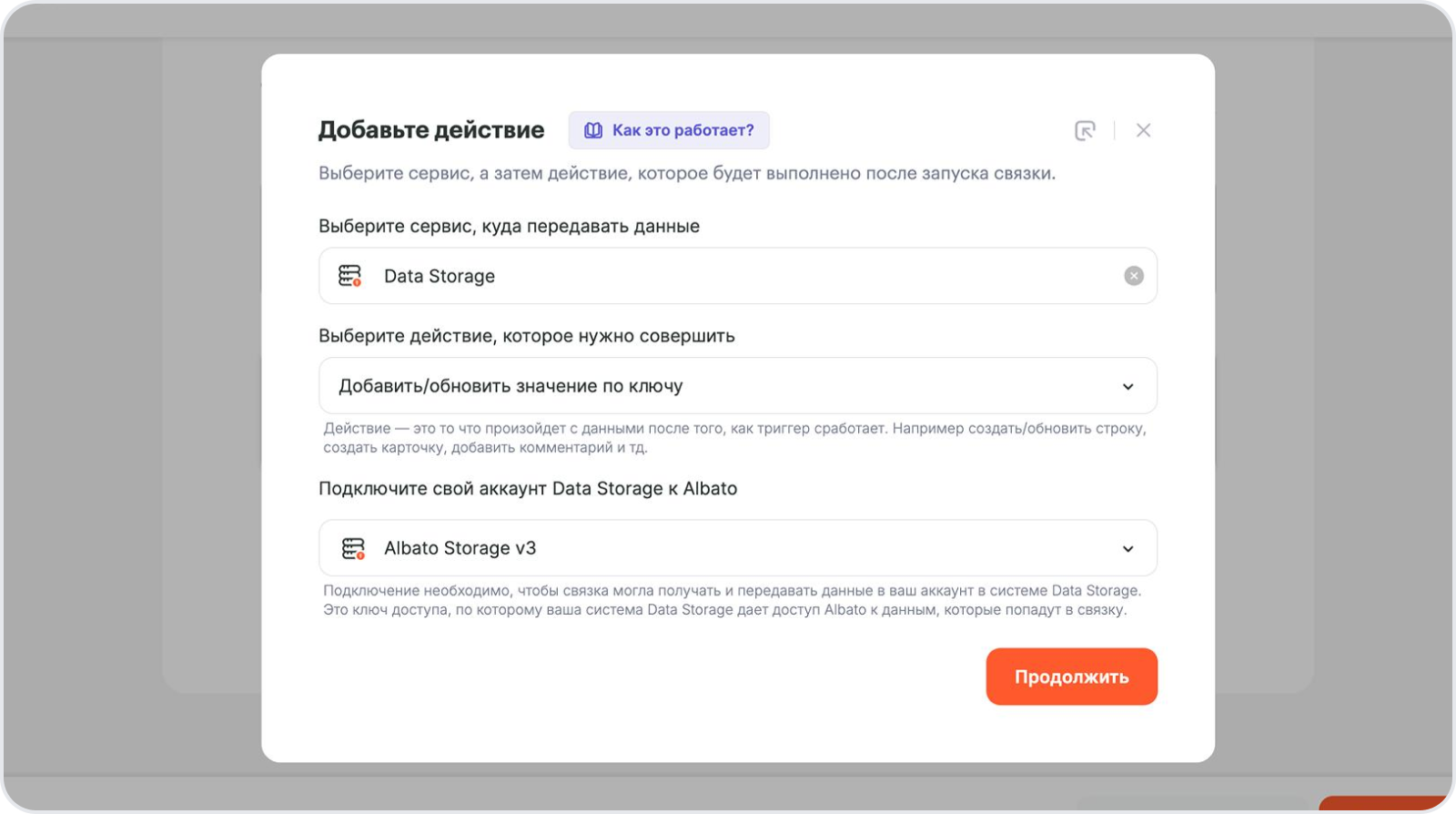
Task: Expand the action selection dropdown chevron
Action: (x=1128, y=386)
